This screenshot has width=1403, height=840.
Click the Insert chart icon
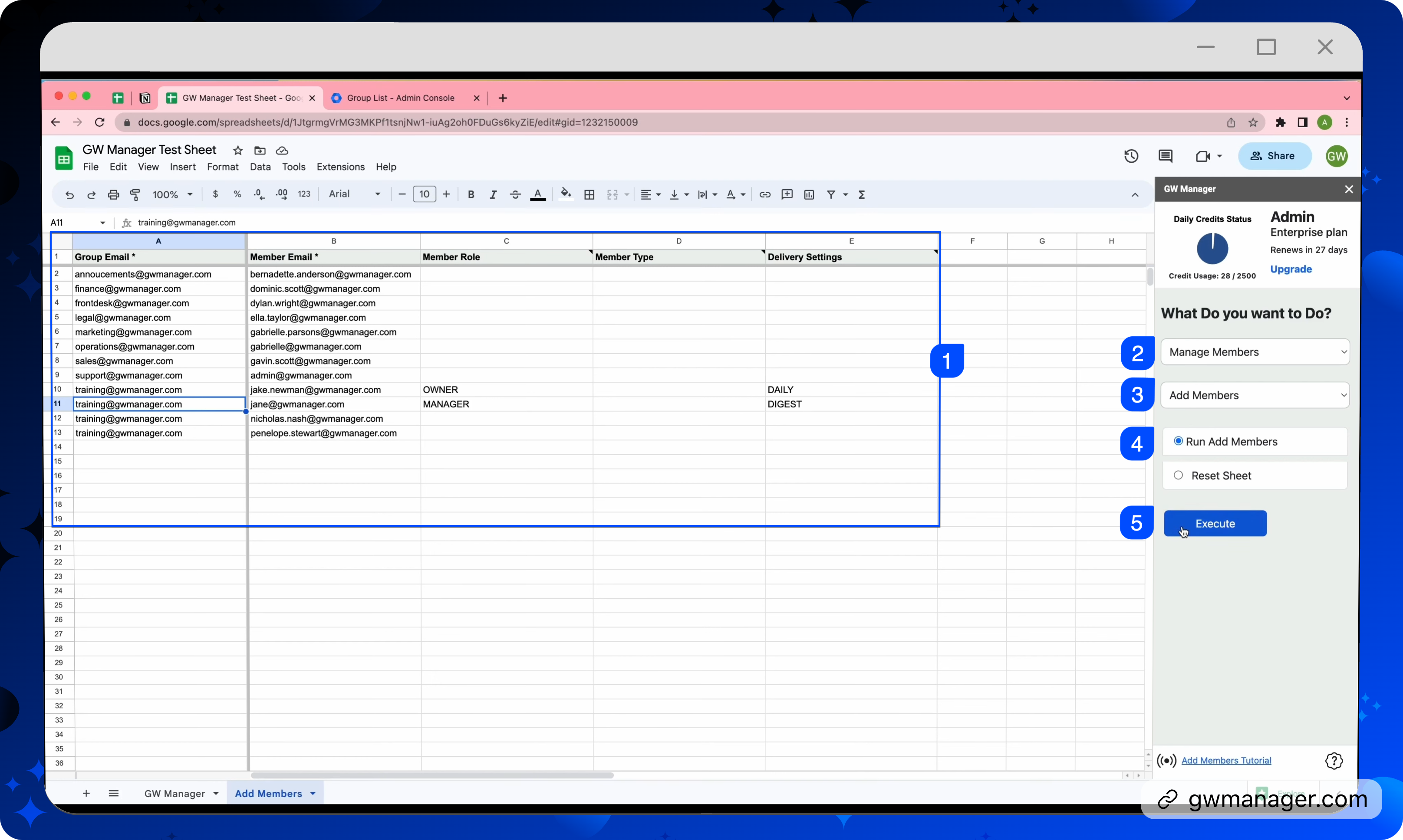[x=809, y=194]
